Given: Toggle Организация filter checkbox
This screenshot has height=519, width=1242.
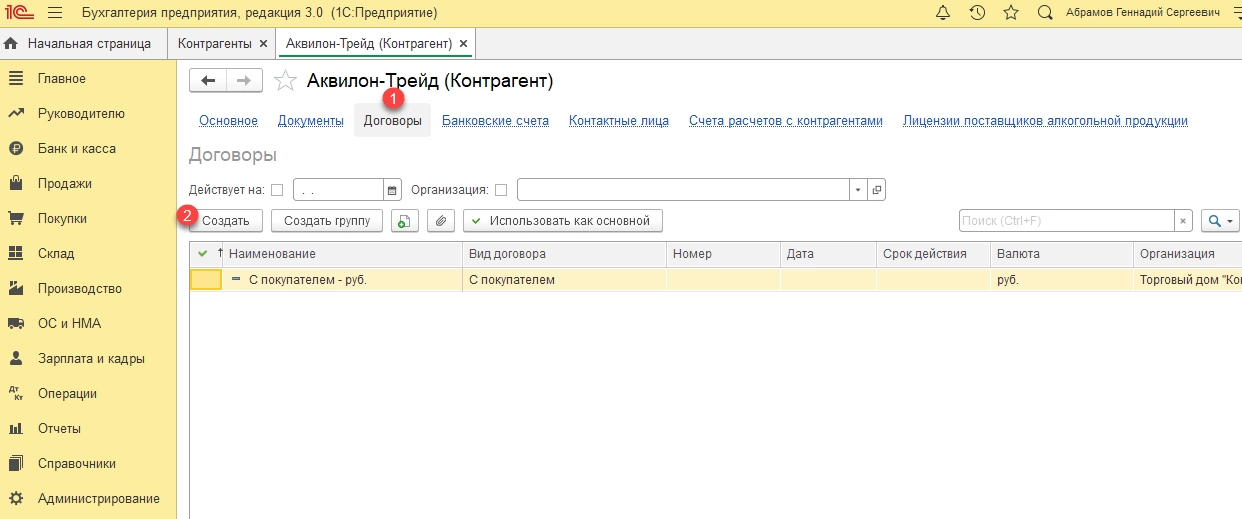Looking at the screenshot, I should 501,190.
